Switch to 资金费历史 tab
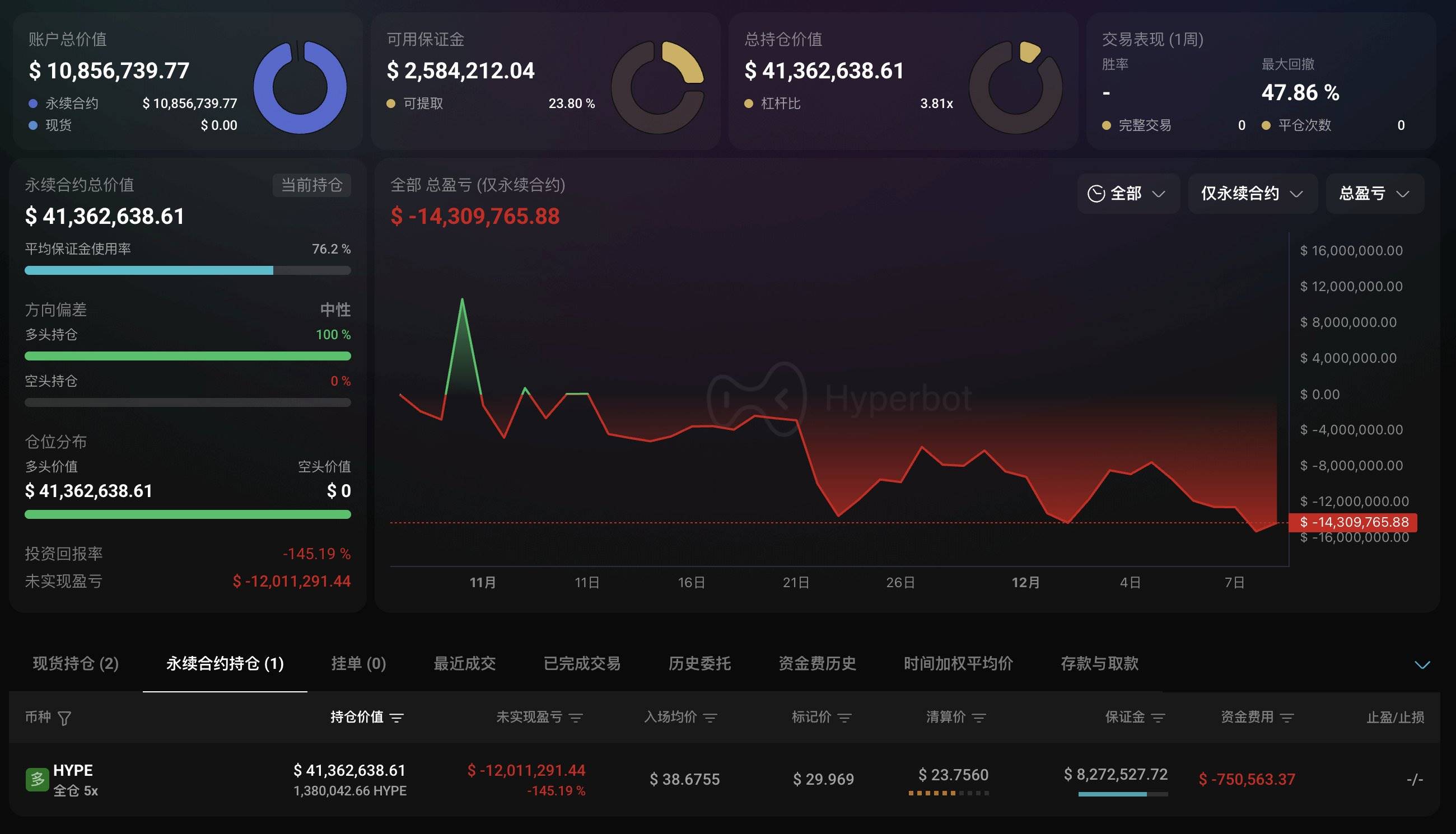 [x=816, y=663]
